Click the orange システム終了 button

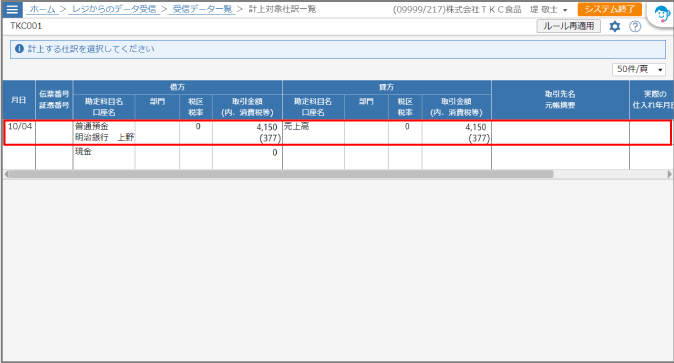(610, 9)
